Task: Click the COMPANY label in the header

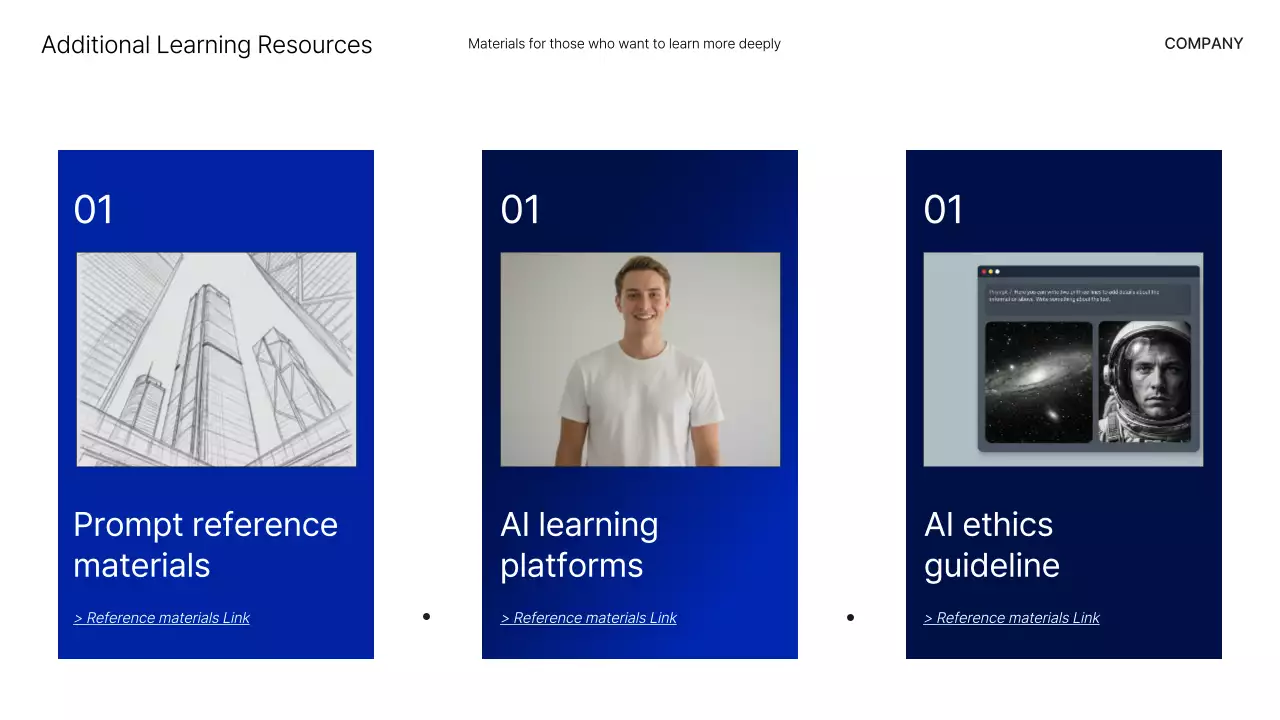Action: 1203,44
